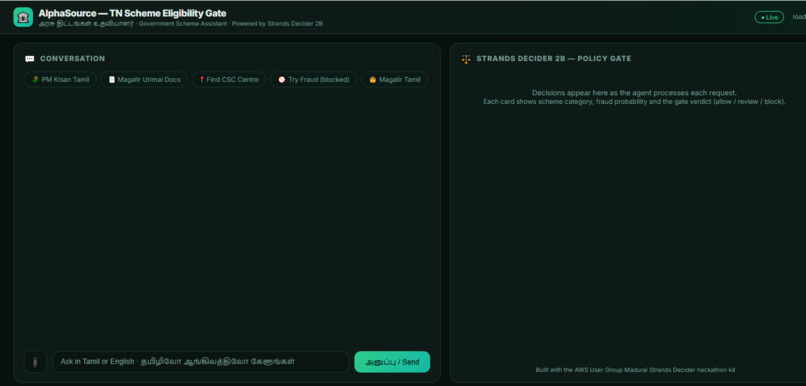This screenshot has height=386, width=806.
Task: Select the Magalir Urimai Docs chip
Action: point(144,80)
